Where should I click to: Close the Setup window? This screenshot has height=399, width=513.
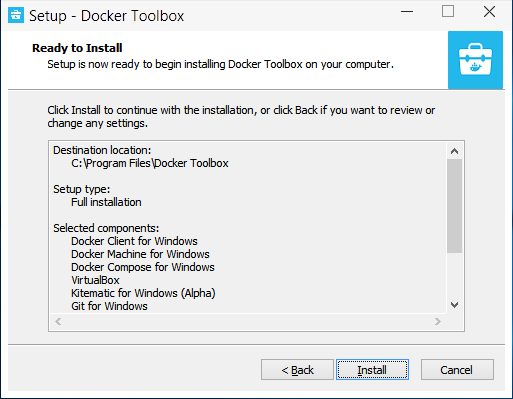489,12
